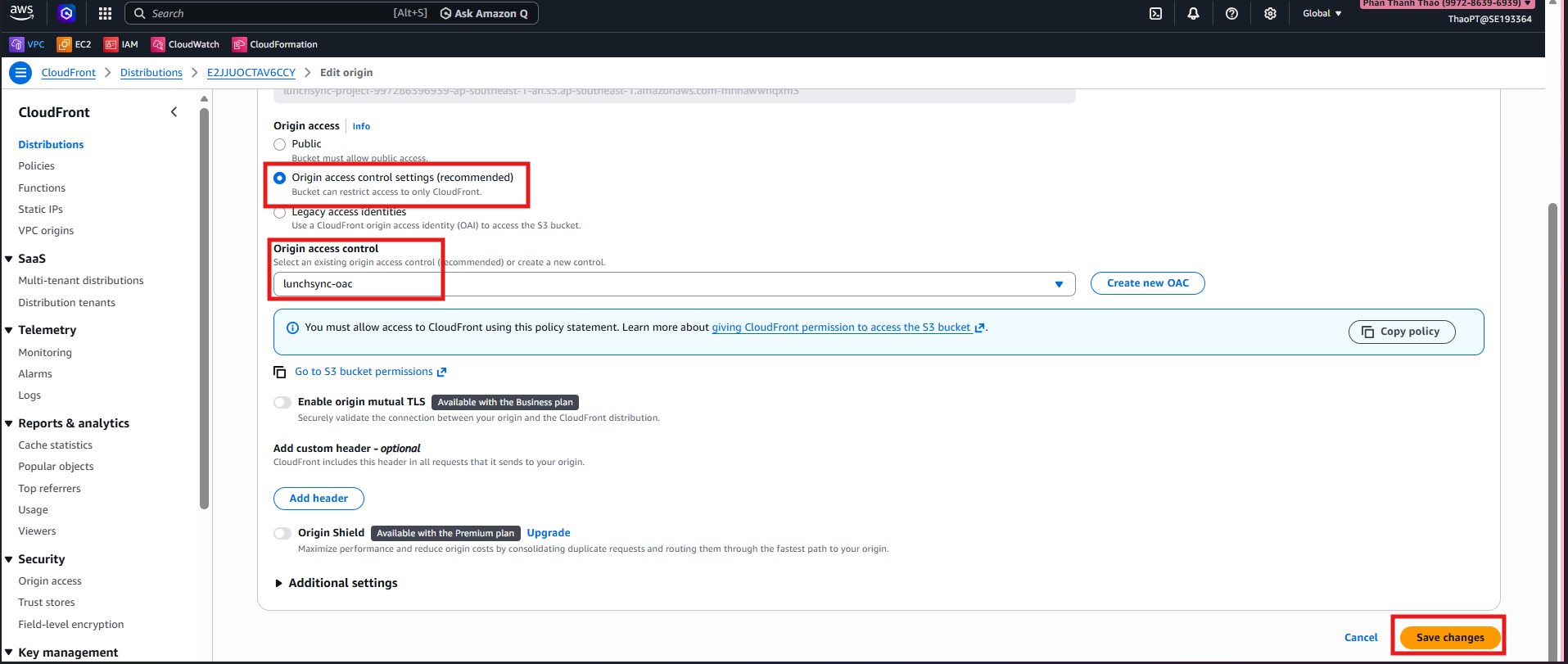Open the AWS console home logo
The width and height of the screenshot is (1568, 664).
pos(22,12)
